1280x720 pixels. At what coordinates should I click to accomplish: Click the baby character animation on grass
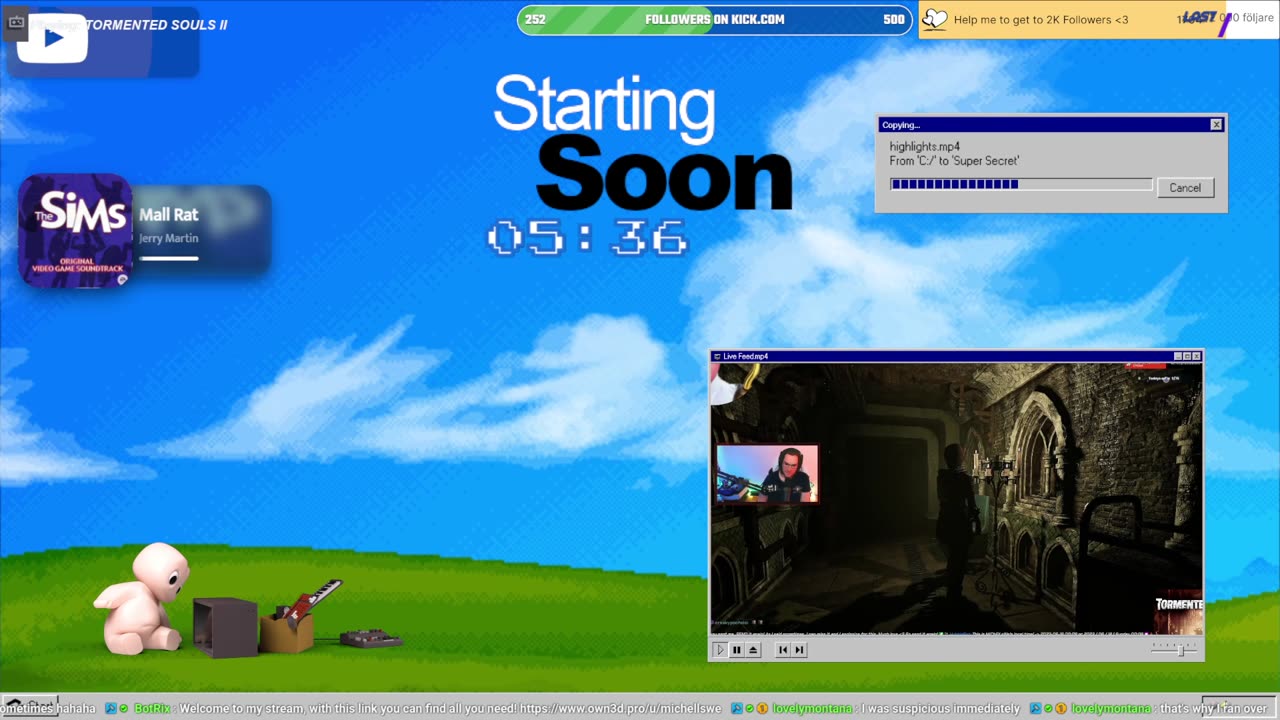(x=142, y=598)
